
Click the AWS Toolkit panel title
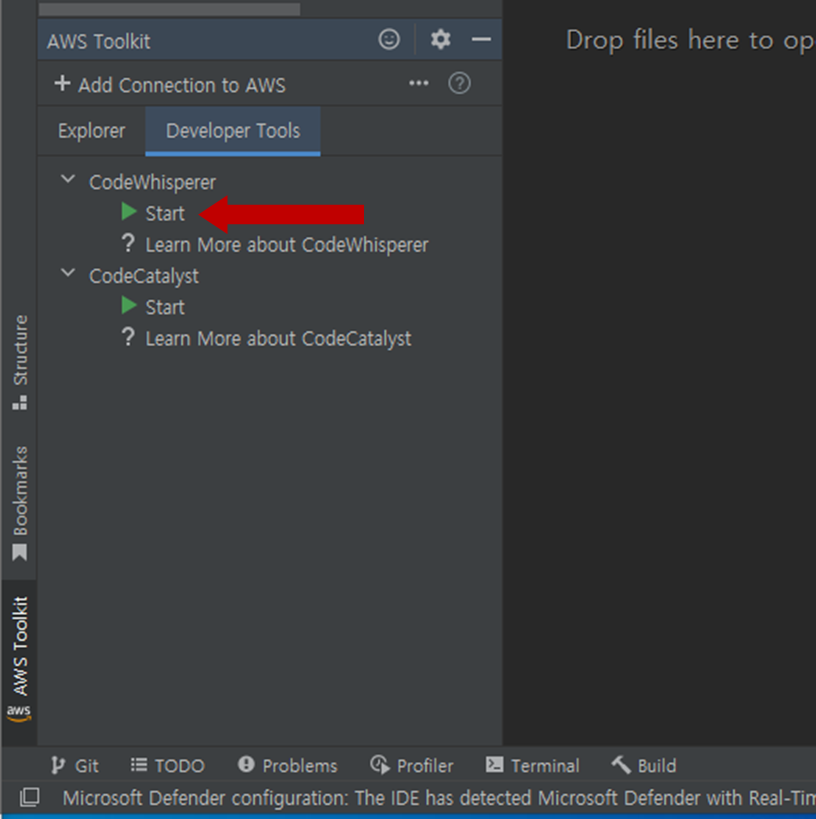[x=99, y=41]
